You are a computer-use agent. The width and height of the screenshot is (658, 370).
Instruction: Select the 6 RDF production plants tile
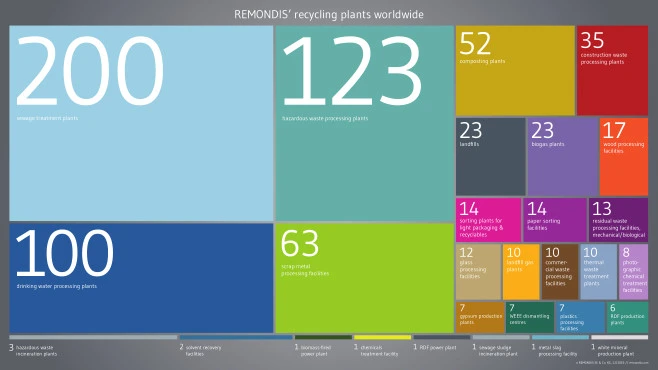(x=627, y=318)
